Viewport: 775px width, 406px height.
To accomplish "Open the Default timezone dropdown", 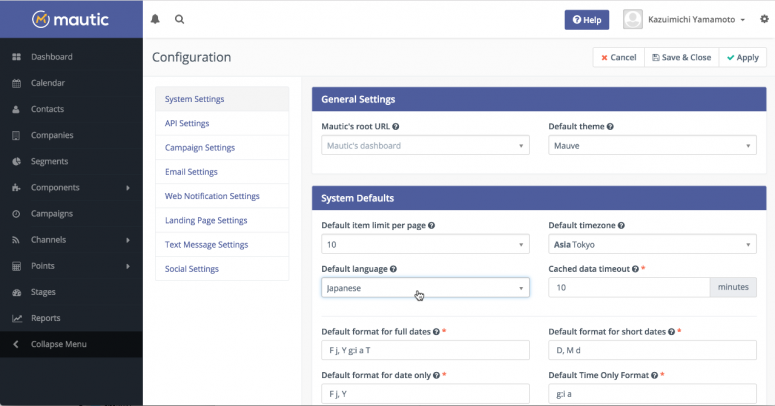I will pos(652,245).
